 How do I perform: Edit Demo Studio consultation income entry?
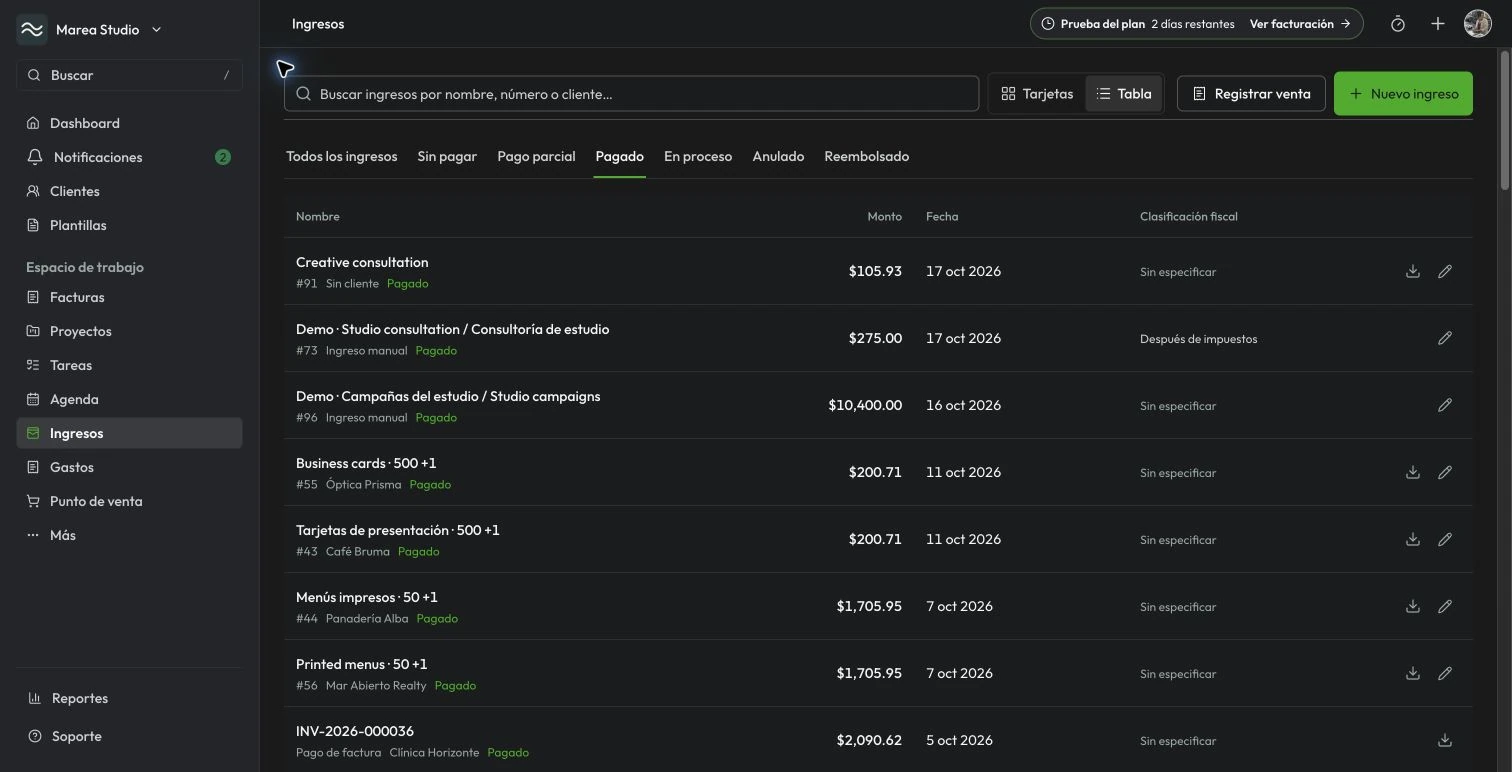click(1445, 338)
